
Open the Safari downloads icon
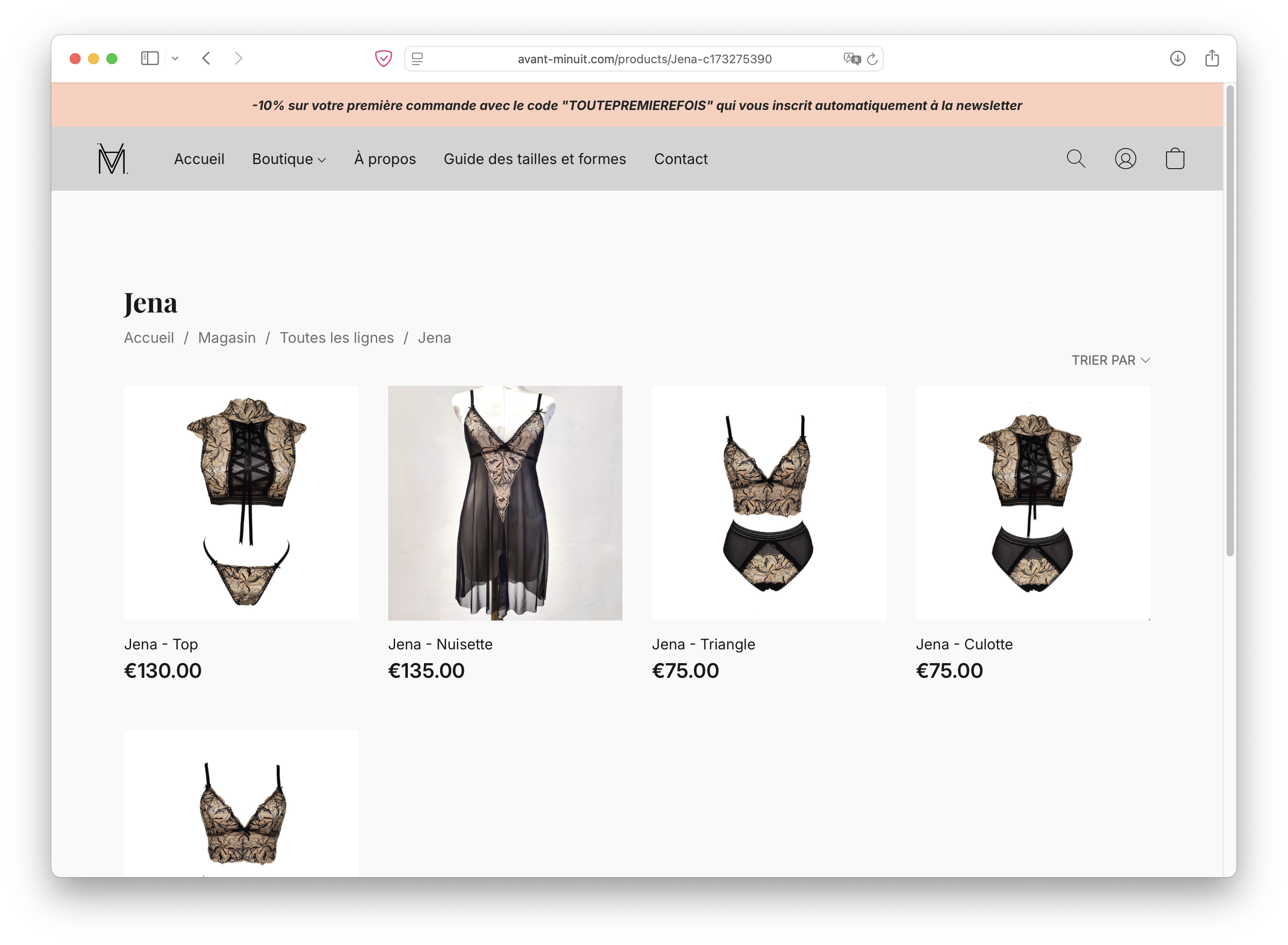pyautogui.click(x=1177, y=58)
